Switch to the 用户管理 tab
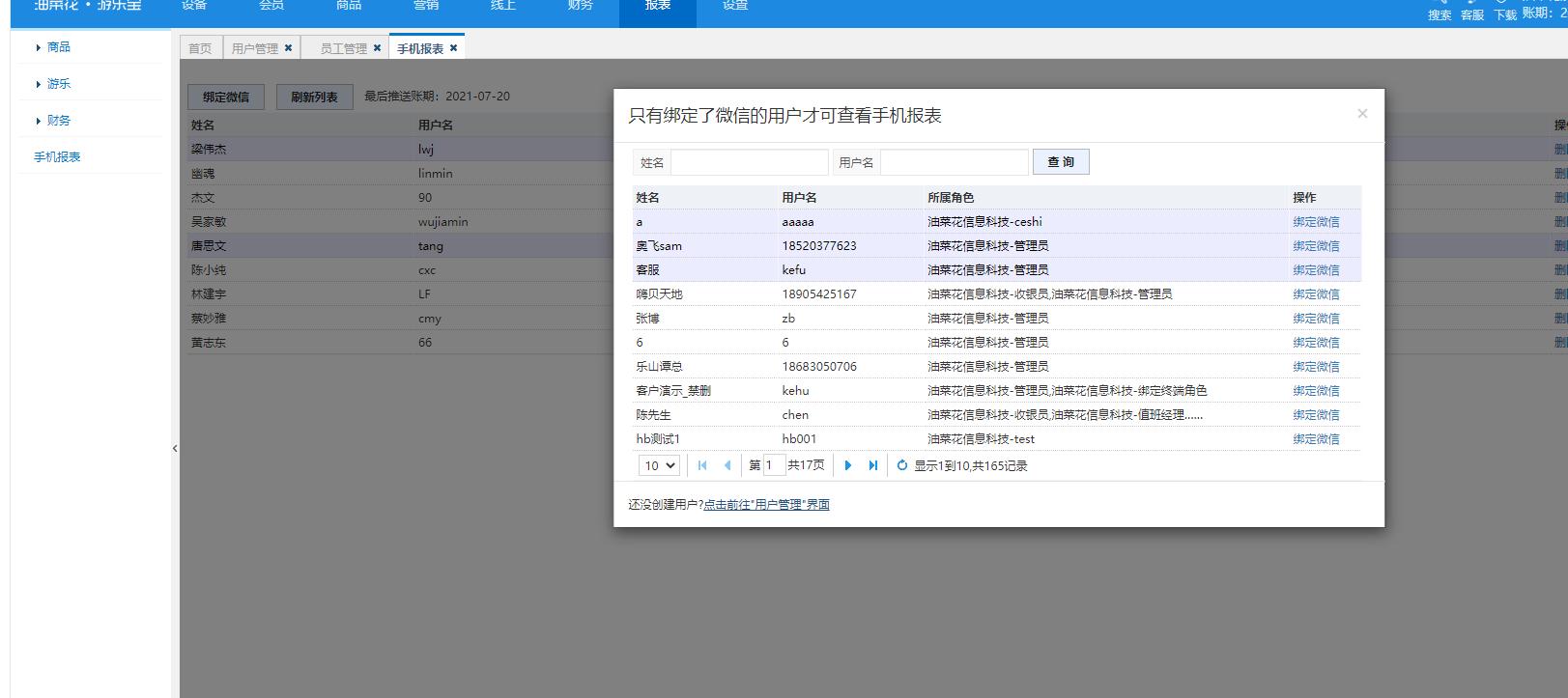This screenshot has width=1568, height=698. [x=254, y=47]
